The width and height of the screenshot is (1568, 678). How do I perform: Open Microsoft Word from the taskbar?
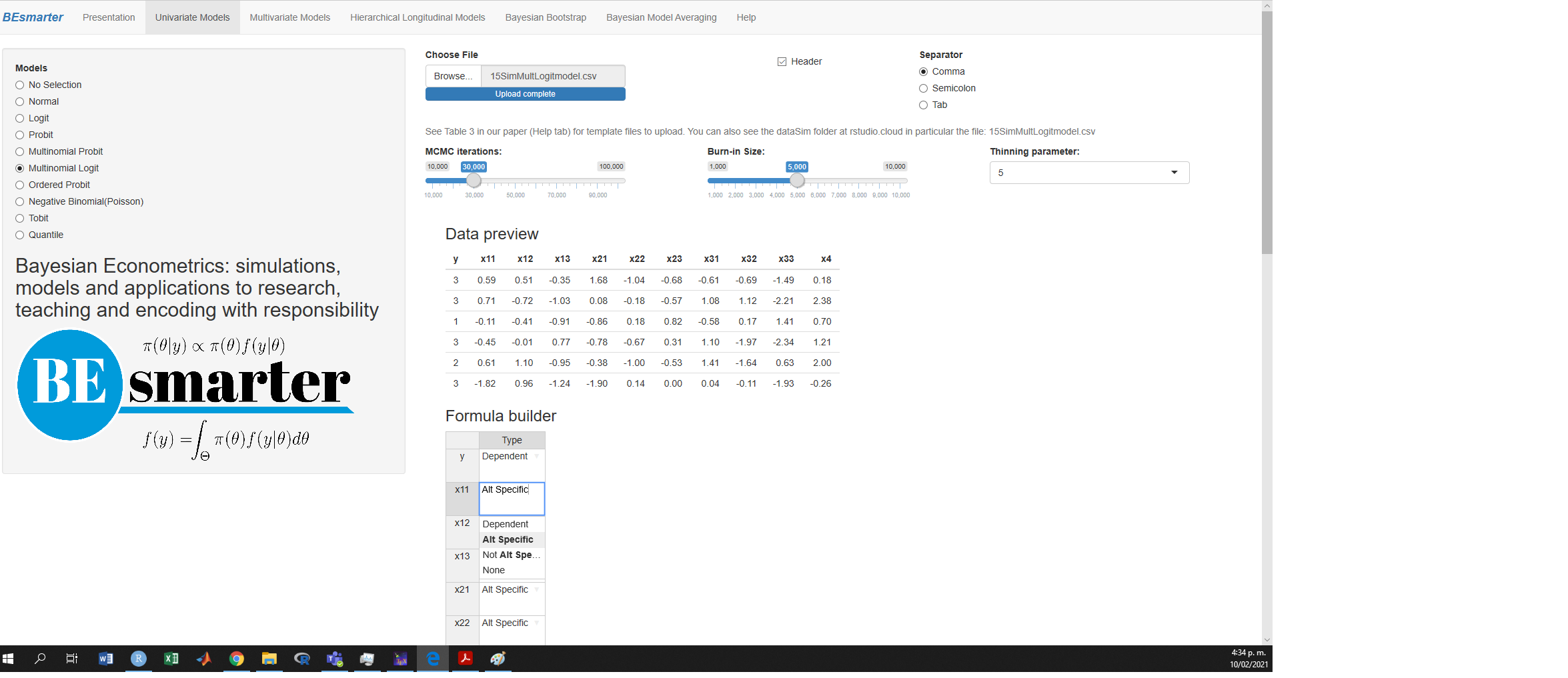pos(105,659)
